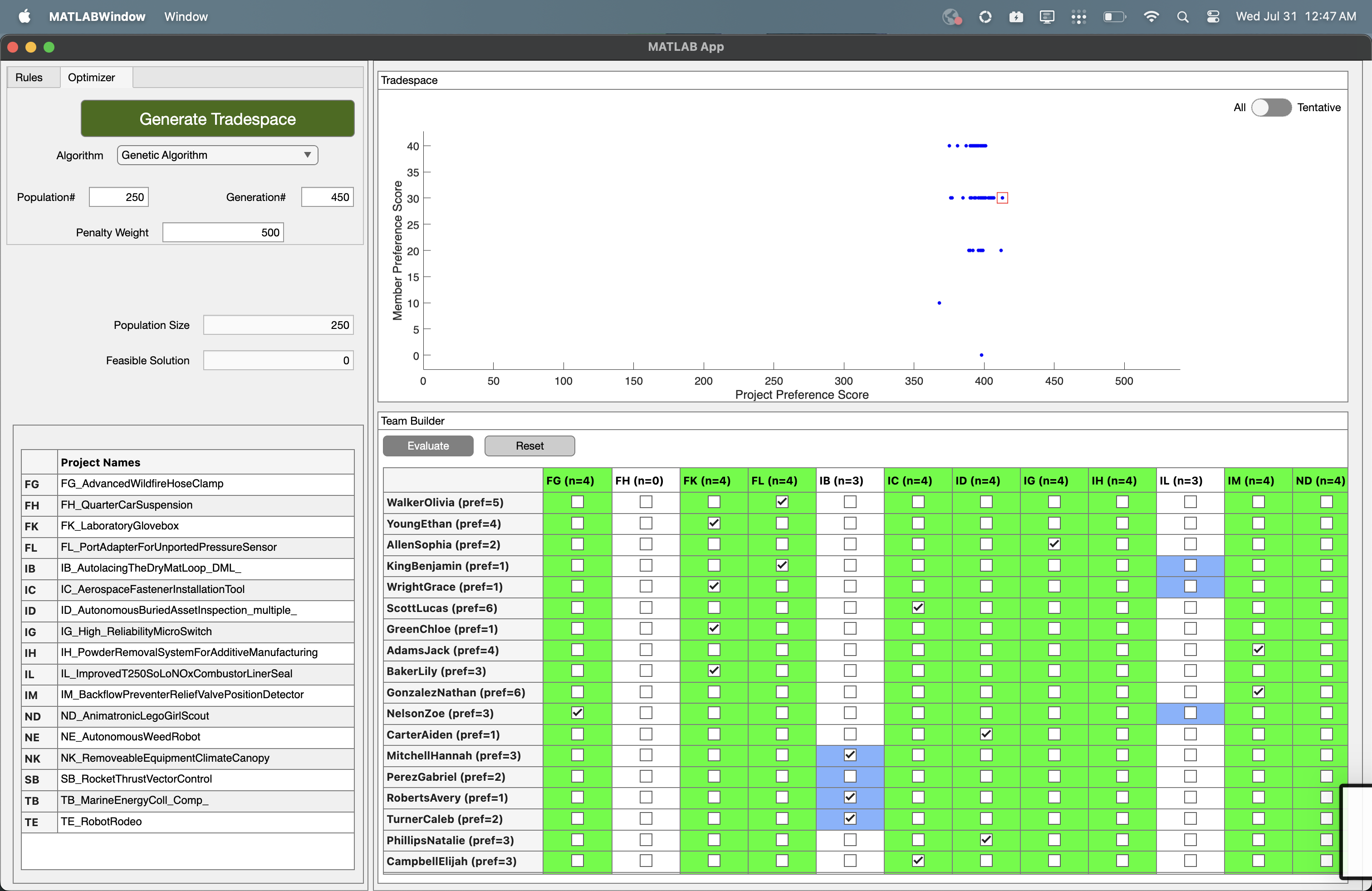Uncheck WalkerOlivia's FL checkbox

click(x=782, y=502)
